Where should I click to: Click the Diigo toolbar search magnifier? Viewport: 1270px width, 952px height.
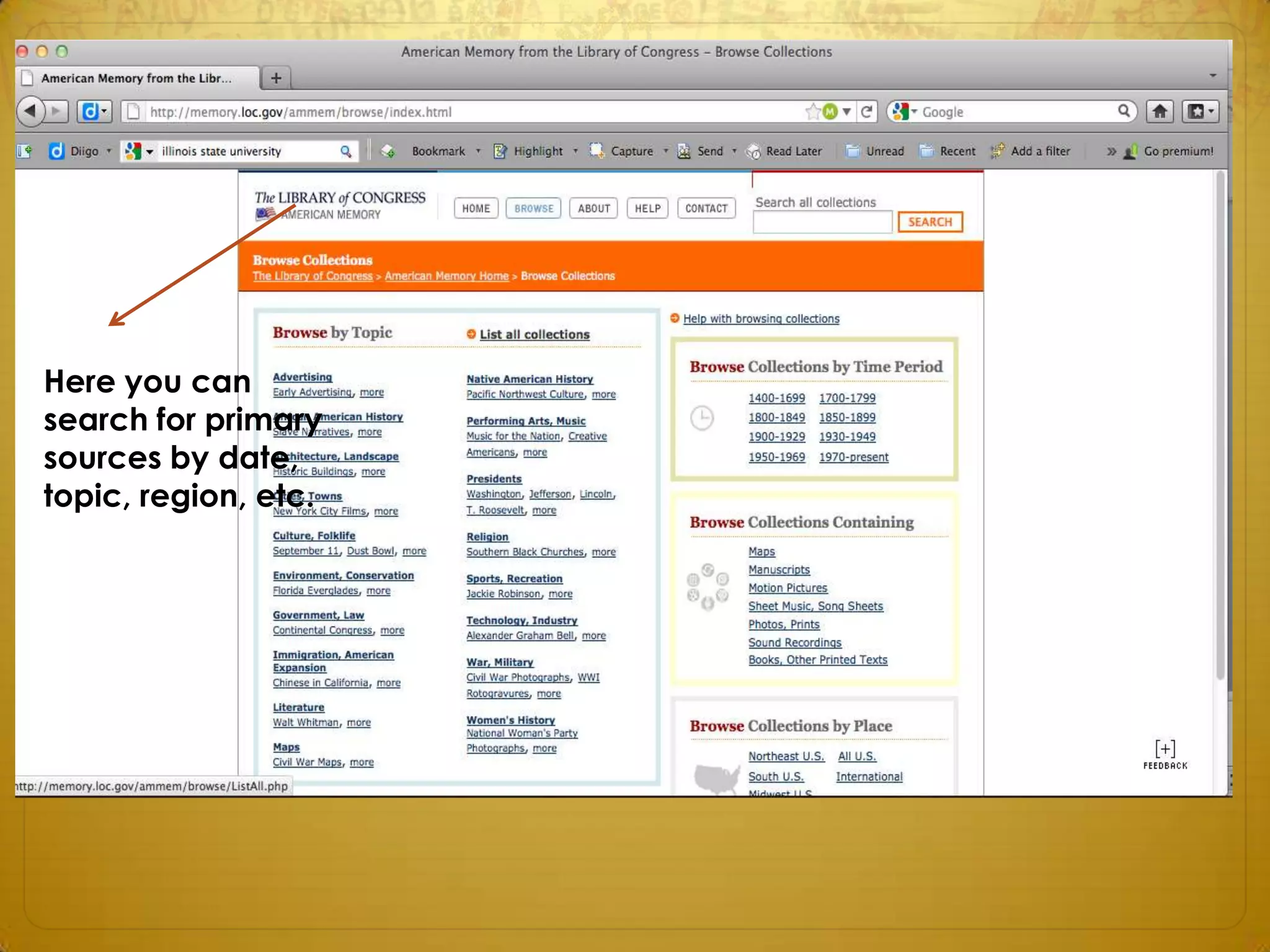(x=346, y=151)
